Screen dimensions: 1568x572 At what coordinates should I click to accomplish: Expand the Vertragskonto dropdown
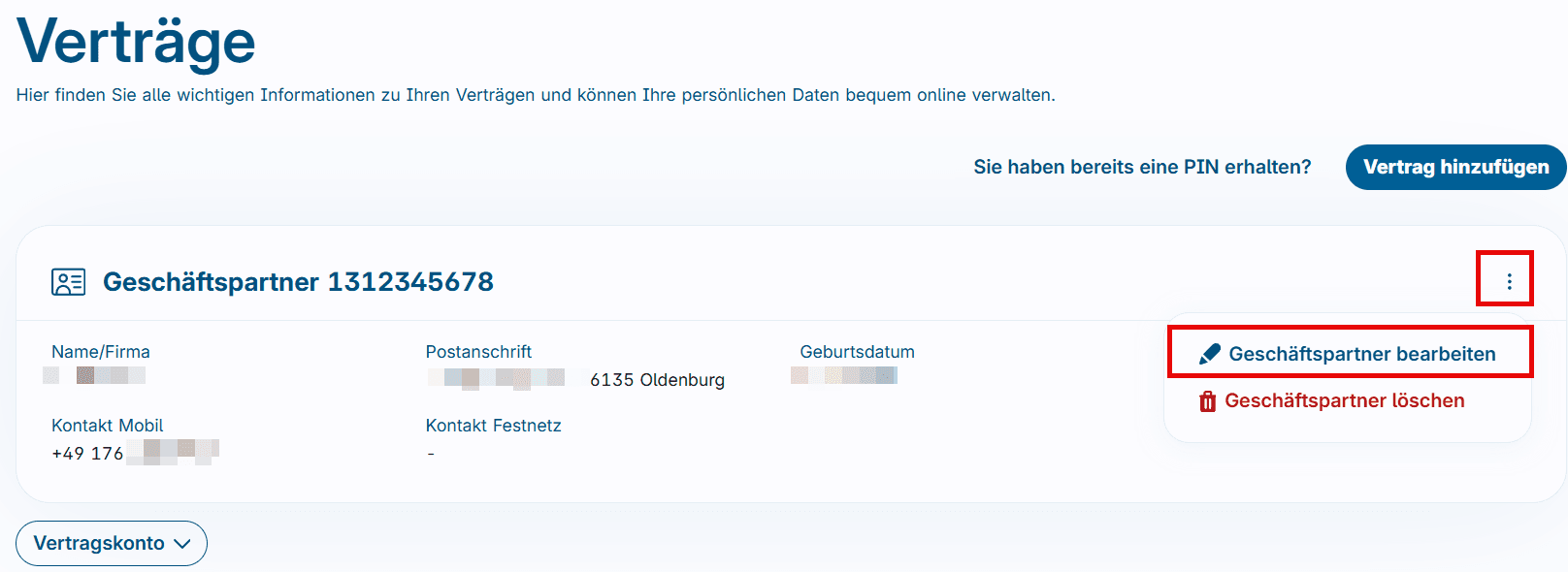click(112, 543)
